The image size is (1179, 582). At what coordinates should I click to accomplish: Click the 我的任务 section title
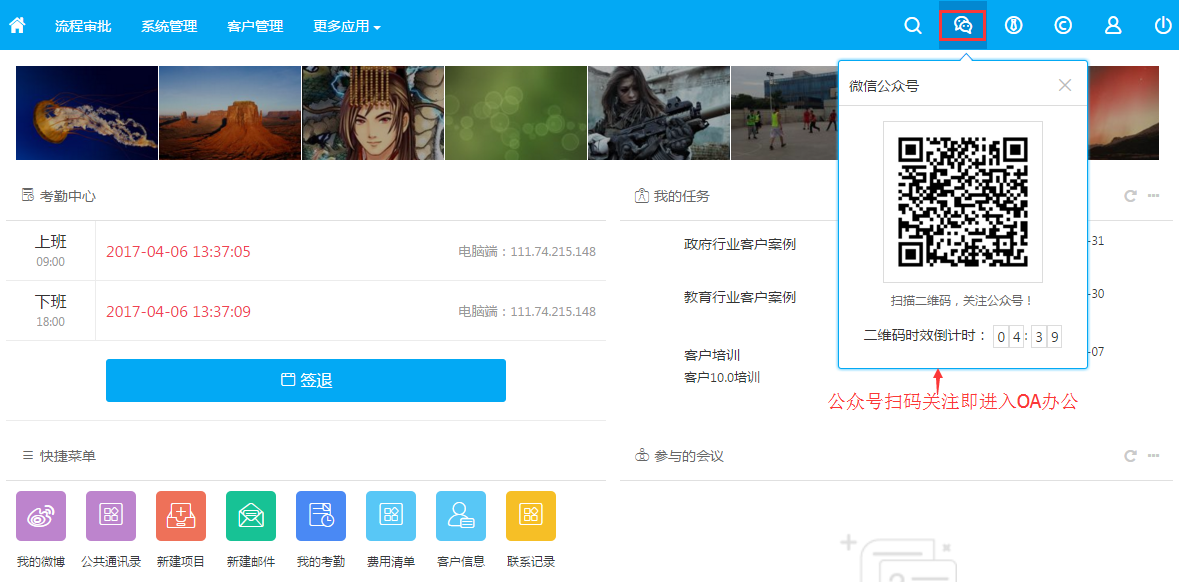coord(682,196)
